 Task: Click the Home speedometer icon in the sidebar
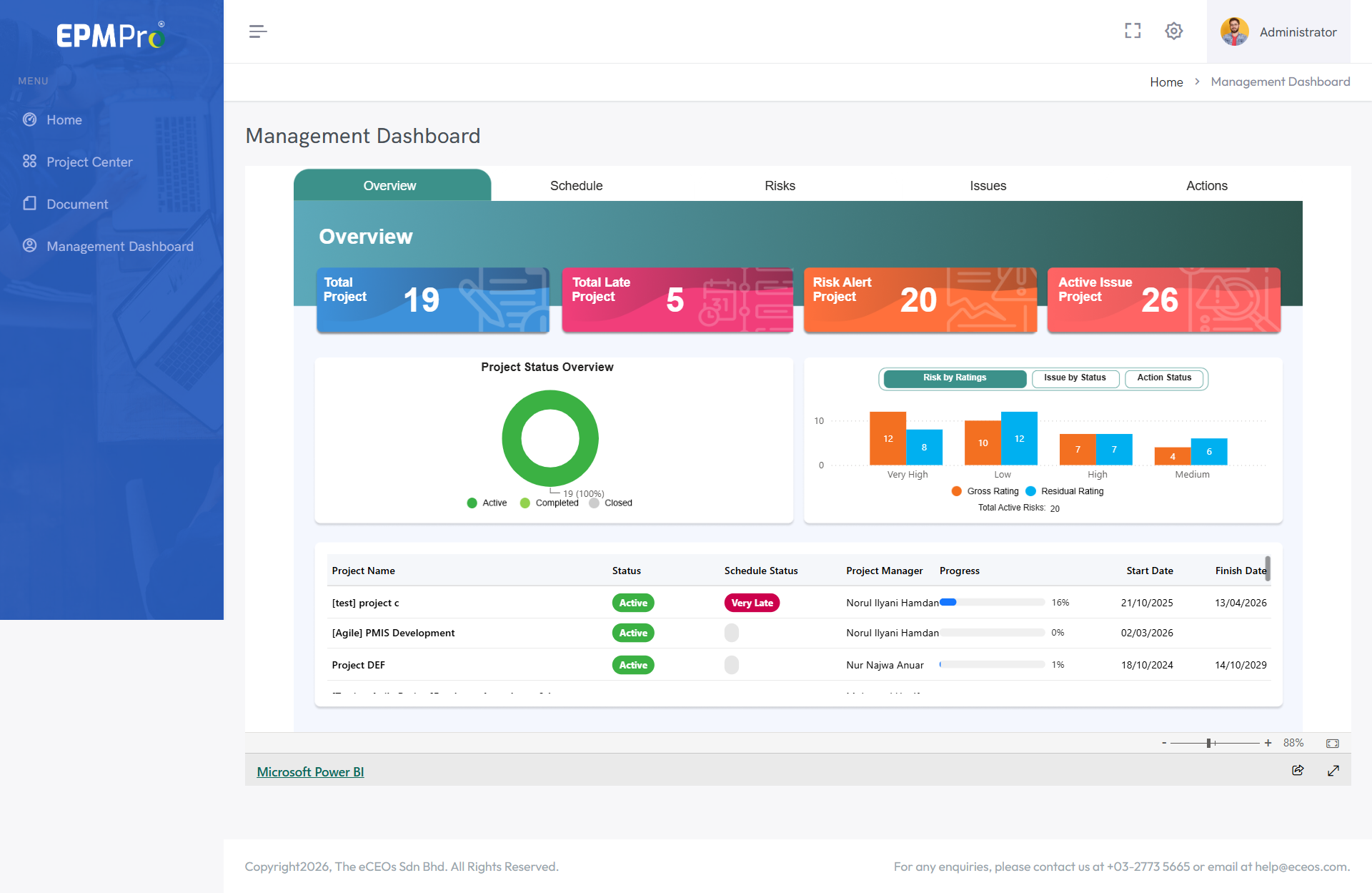(x=29, y=119)
